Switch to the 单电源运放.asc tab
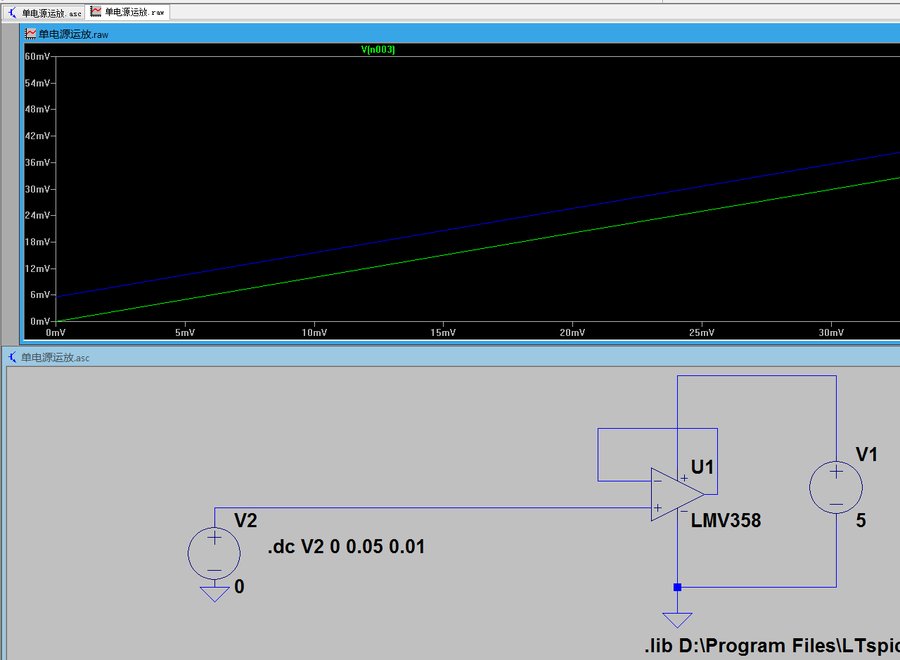 (x=45, y=12)
